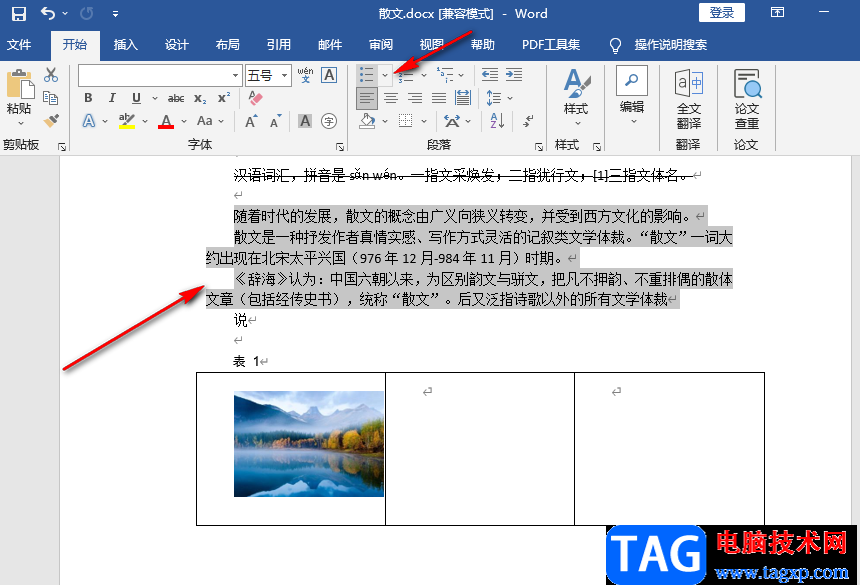
Task: Toggle Bold formatting
Action: (88, 98)
